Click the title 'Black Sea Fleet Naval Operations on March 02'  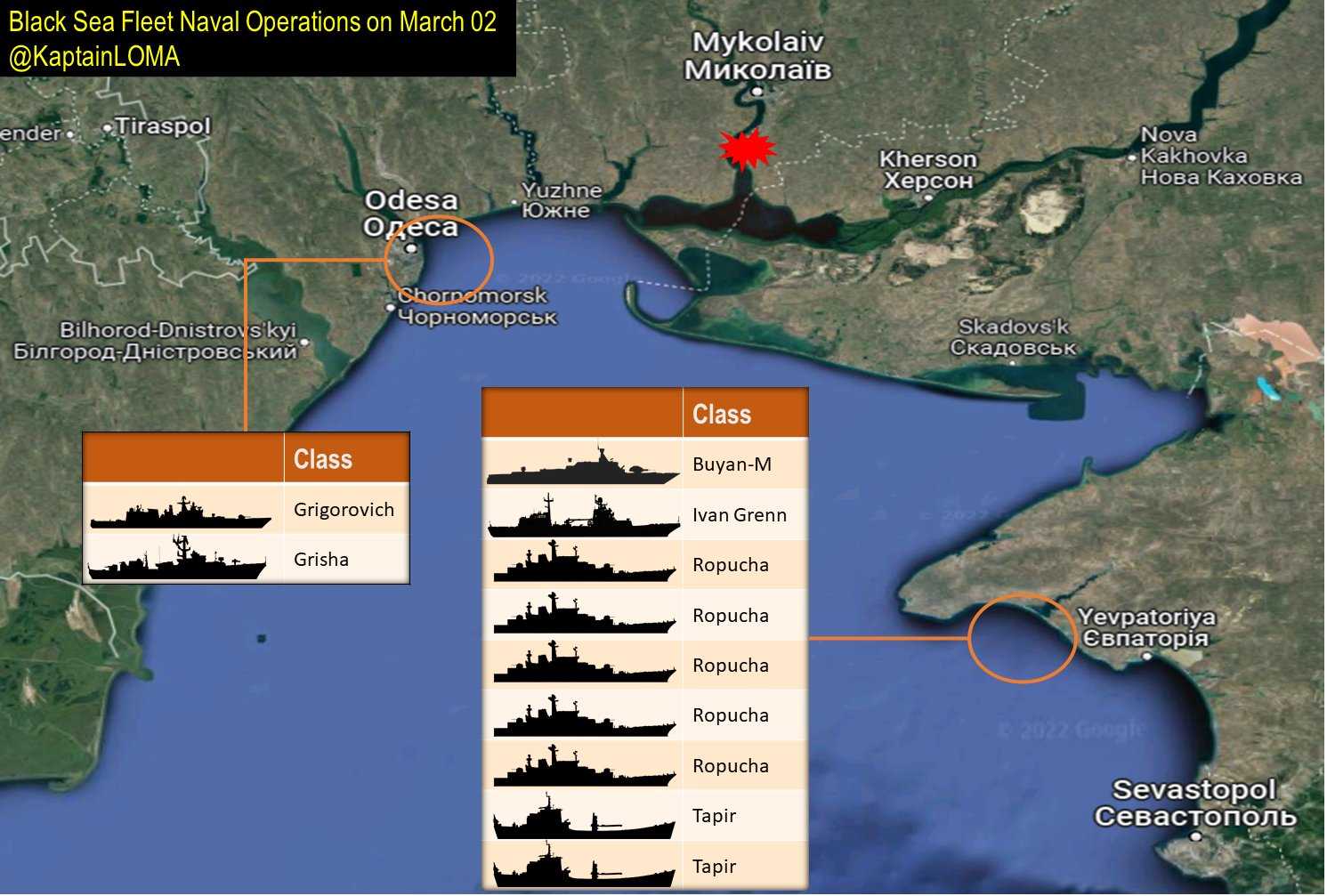[x=253, y=21]
